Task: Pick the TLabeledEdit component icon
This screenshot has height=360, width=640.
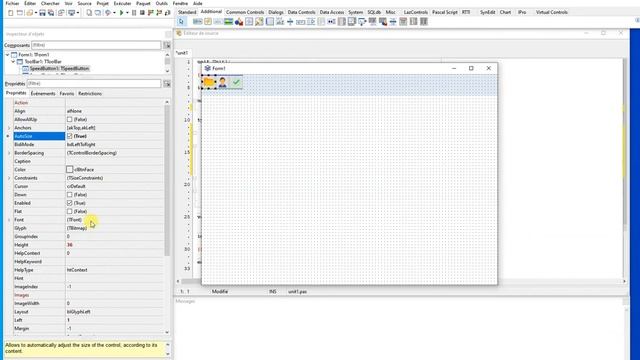Action: pos(280,21)
